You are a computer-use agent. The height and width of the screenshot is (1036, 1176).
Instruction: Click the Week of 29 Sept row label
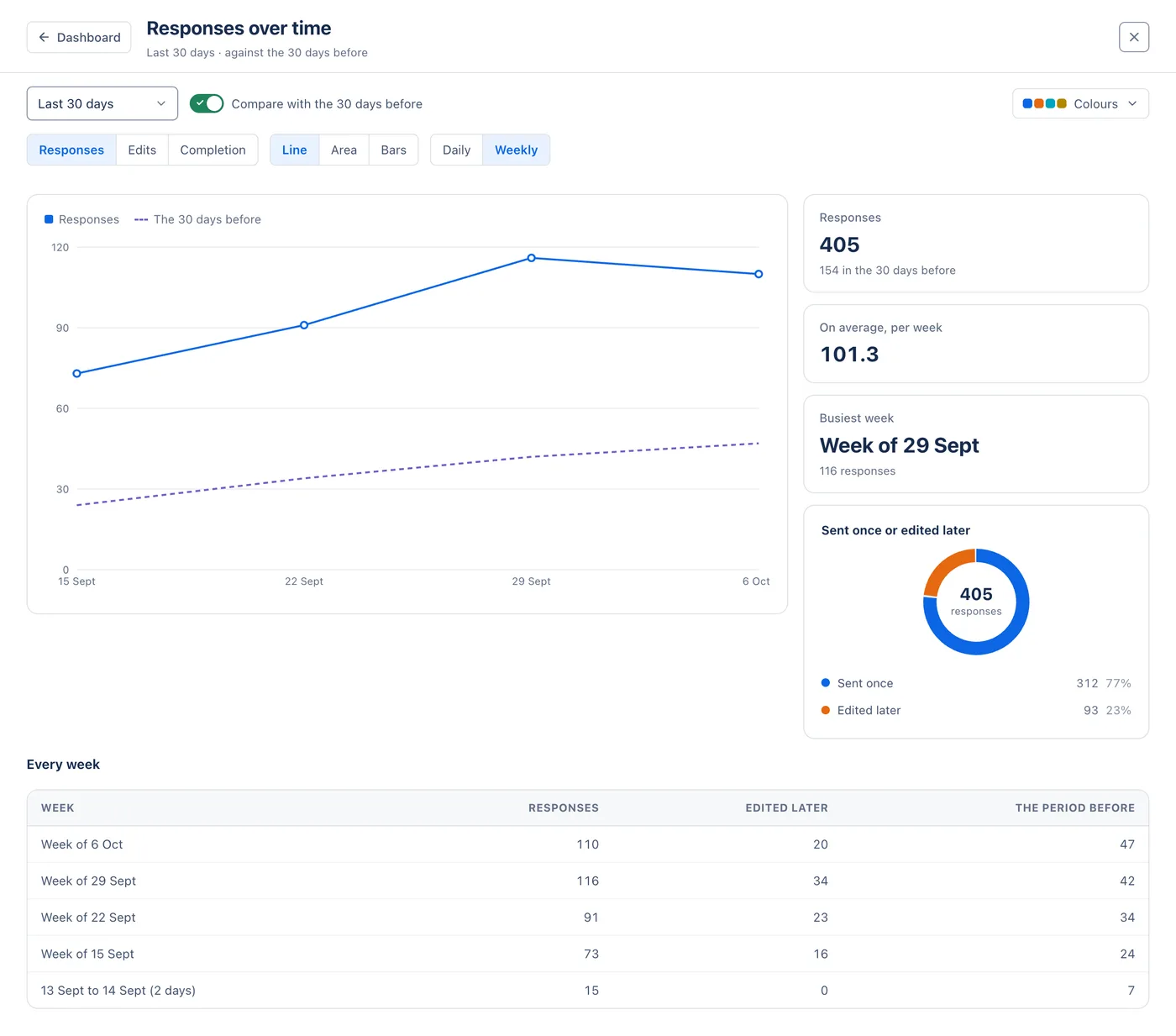88,881
